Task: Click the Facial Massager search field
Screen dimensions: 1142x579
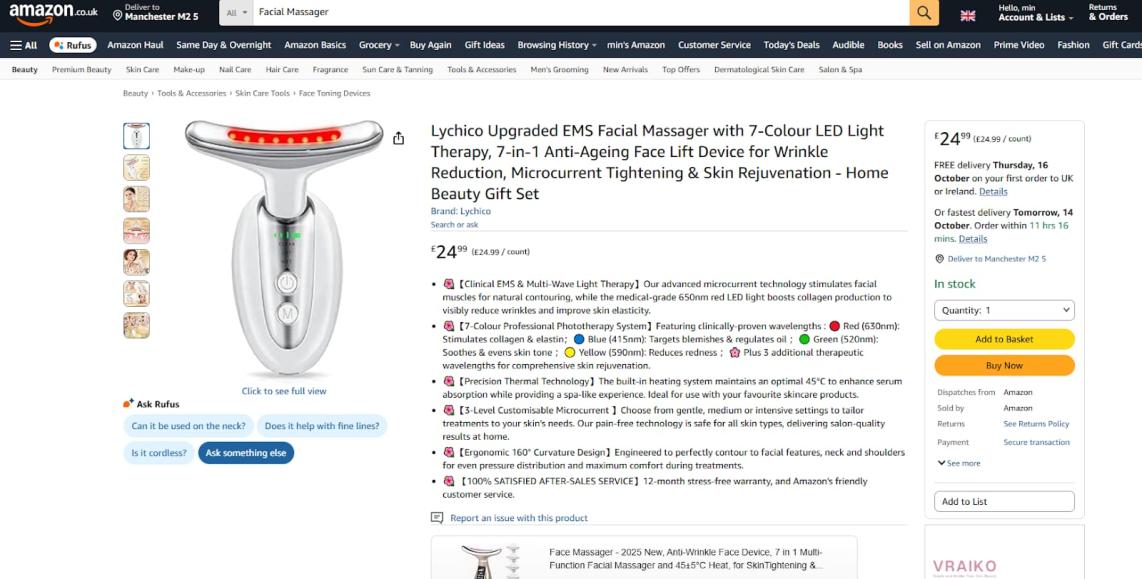Action: [580, 12]
